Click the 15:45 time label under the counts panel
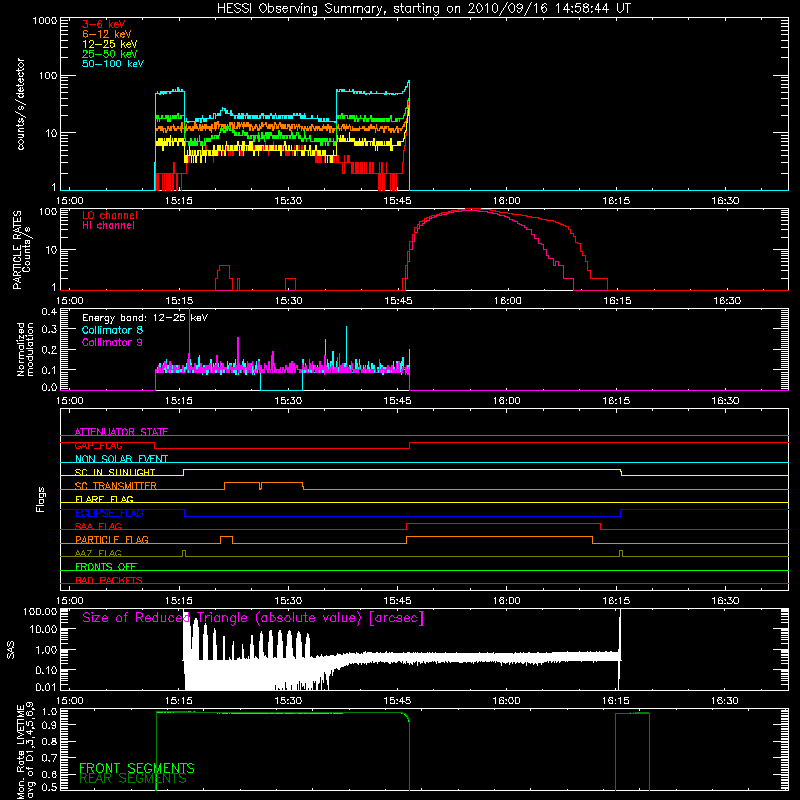The height and width of the screenshot is (800, 800). 397,201
